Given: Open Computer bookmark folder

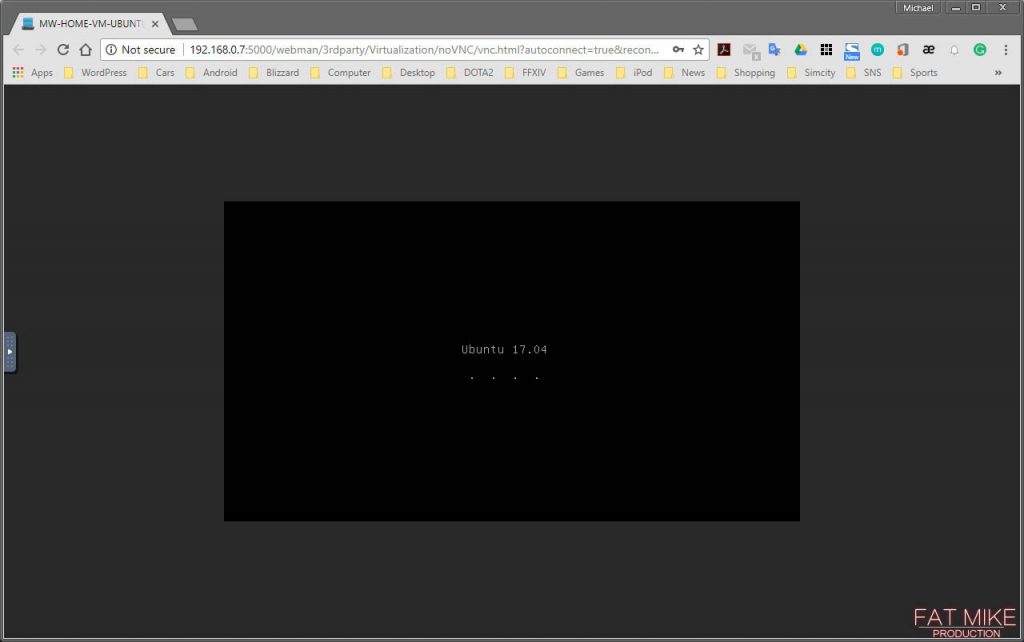Looking at the screenshot, I should tap(340, 72).
